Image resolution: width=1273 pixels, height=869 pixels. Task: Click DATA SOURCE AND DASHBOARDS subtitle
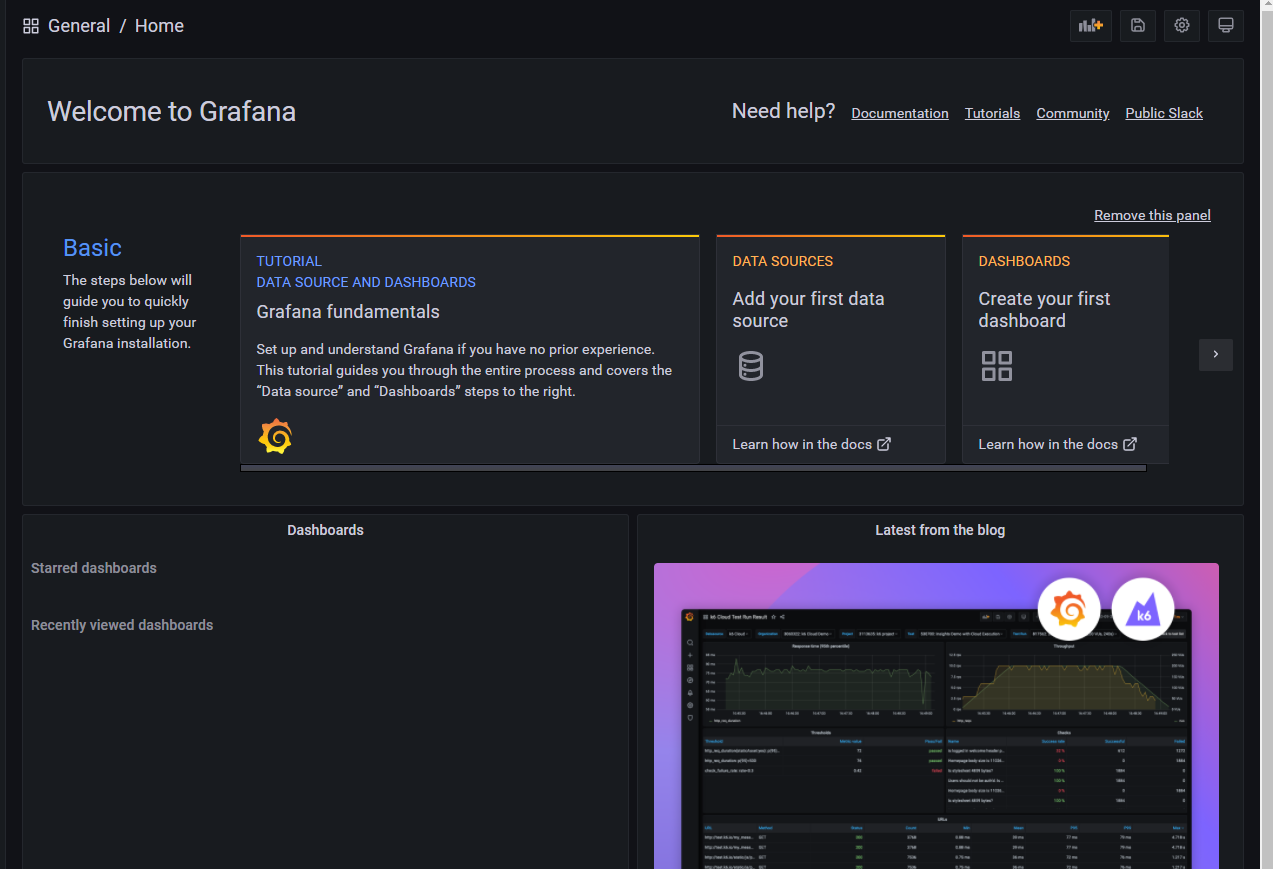366,282
